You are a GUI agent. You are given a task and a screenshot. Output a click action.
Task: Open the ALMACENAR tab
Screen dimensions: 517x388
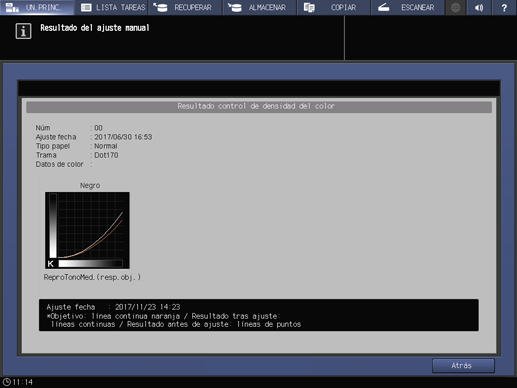(x=260, y=7)
